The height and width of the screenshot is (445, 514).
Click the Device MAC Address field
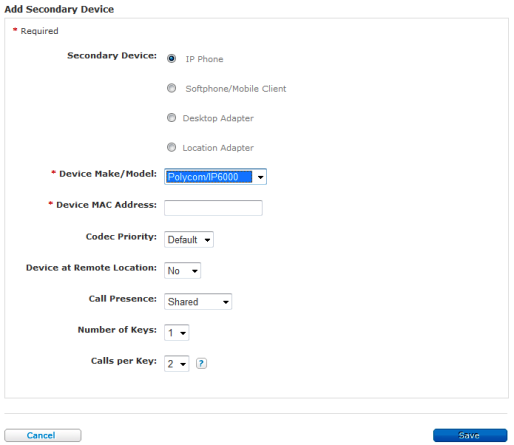click(x=213, y=208)
